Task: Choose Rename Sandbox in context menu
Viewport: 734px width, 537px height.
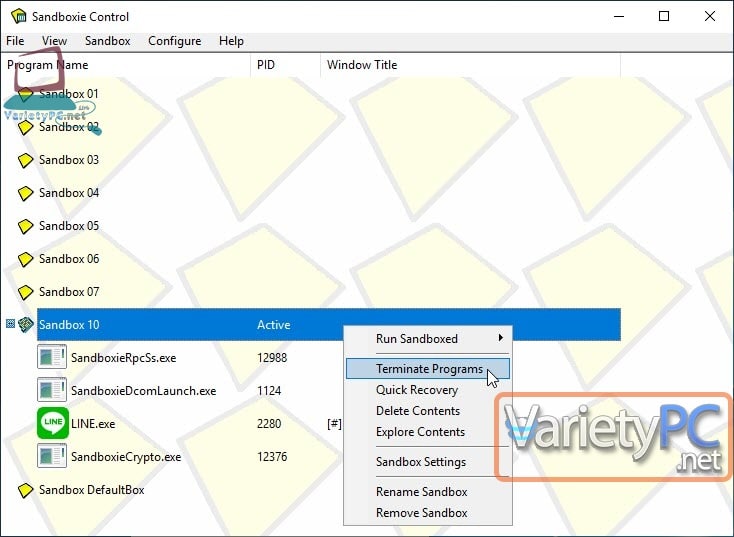Action: click(428, 492)
